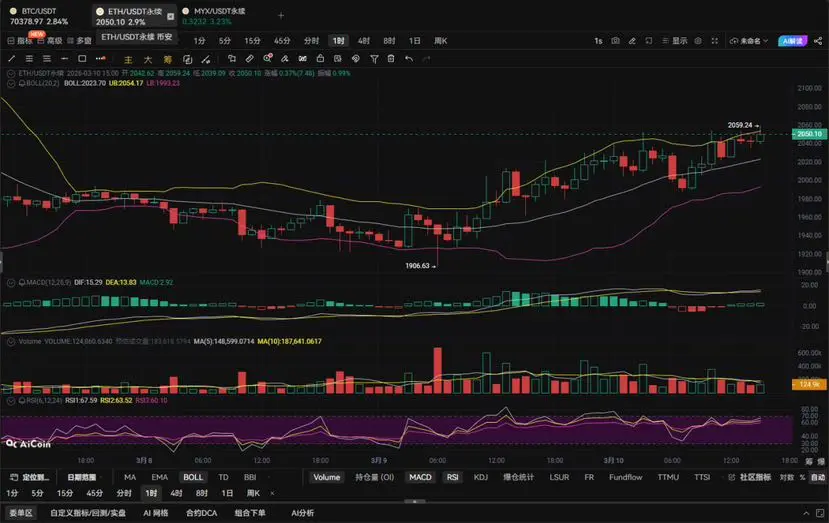The height and width of the screenshot is (523, 829).
Task: Open the 社区指标 community indicators
Action: (750, 477)
